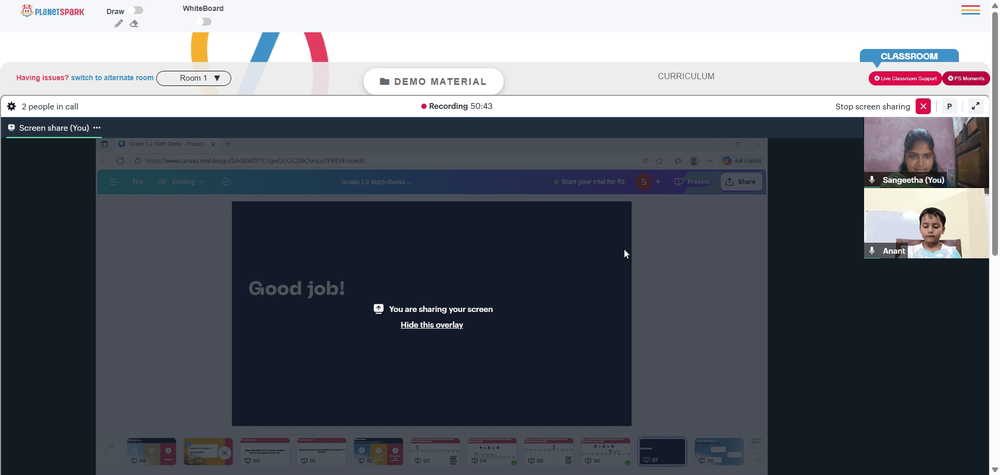Select the Classroom tab
This screenshot has width=1000, height=475.
click(909, 56)
